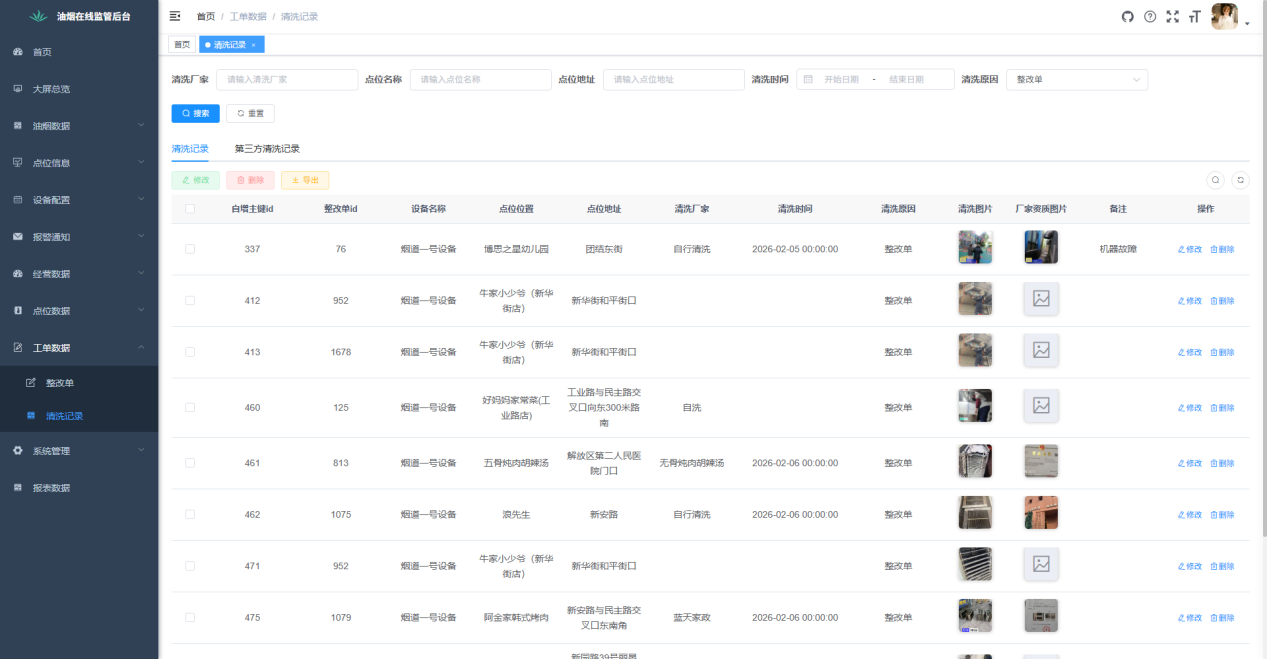Click 修改 link in row id 412
The image size is (1267, 659).
pyautogui.click(x=1190, y=300)
